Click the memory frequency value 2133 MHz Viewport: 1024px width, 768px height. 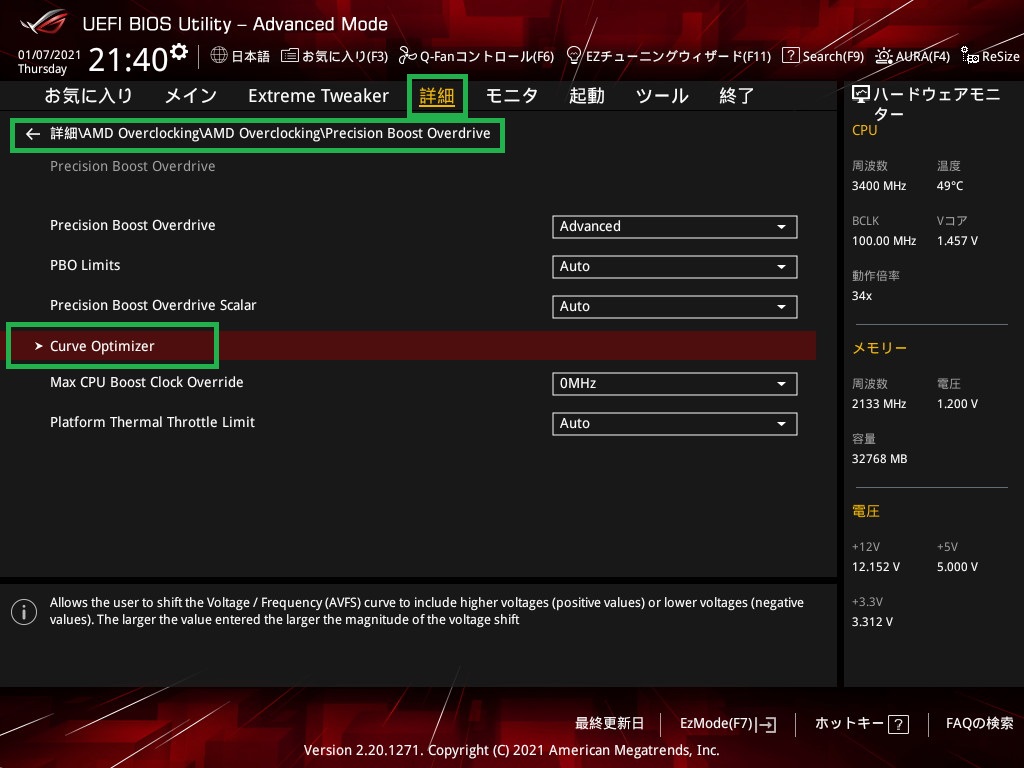pos(879,404)
